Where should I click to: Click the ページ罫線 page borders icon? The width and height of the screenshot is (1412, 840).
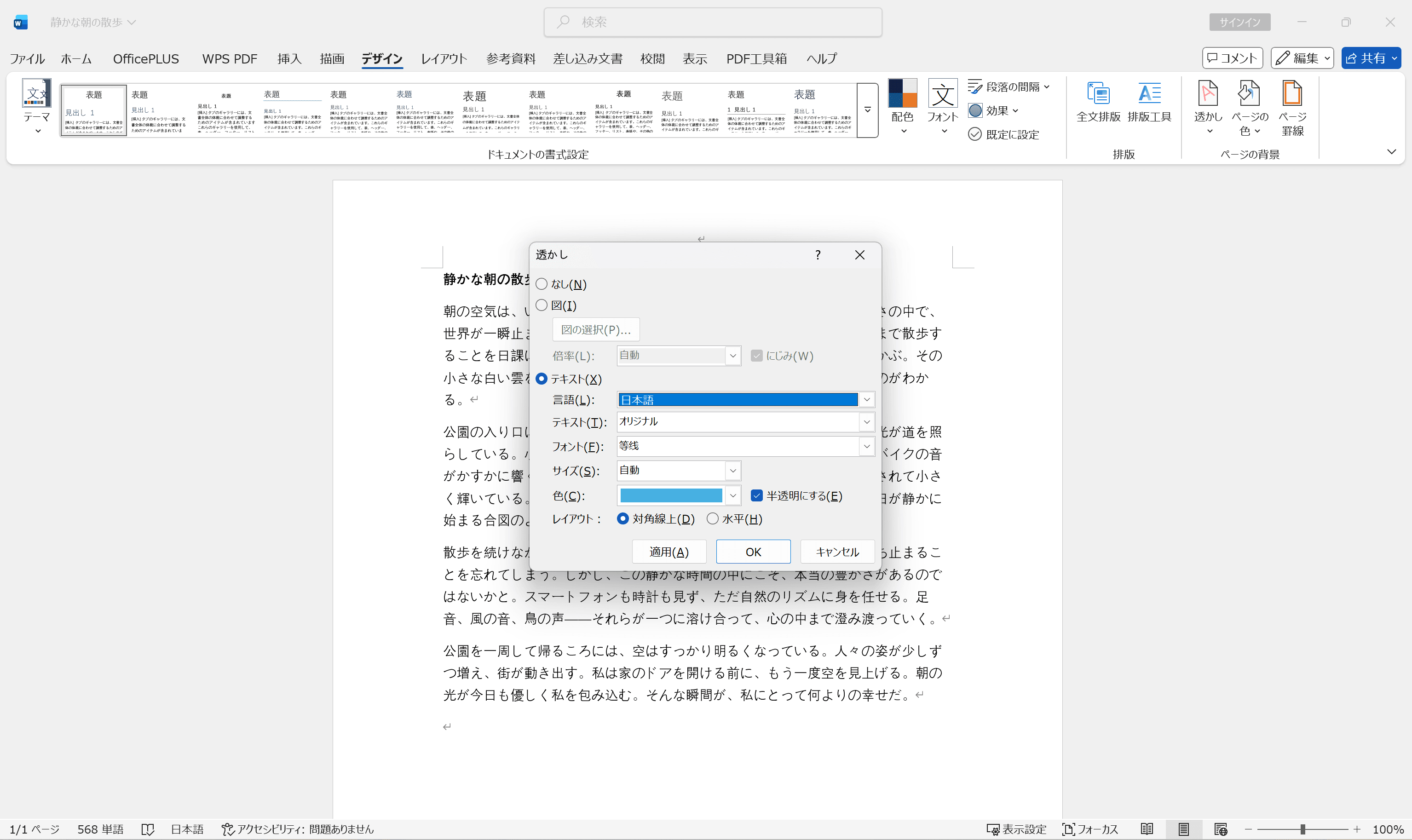[x=1292, y=94]
